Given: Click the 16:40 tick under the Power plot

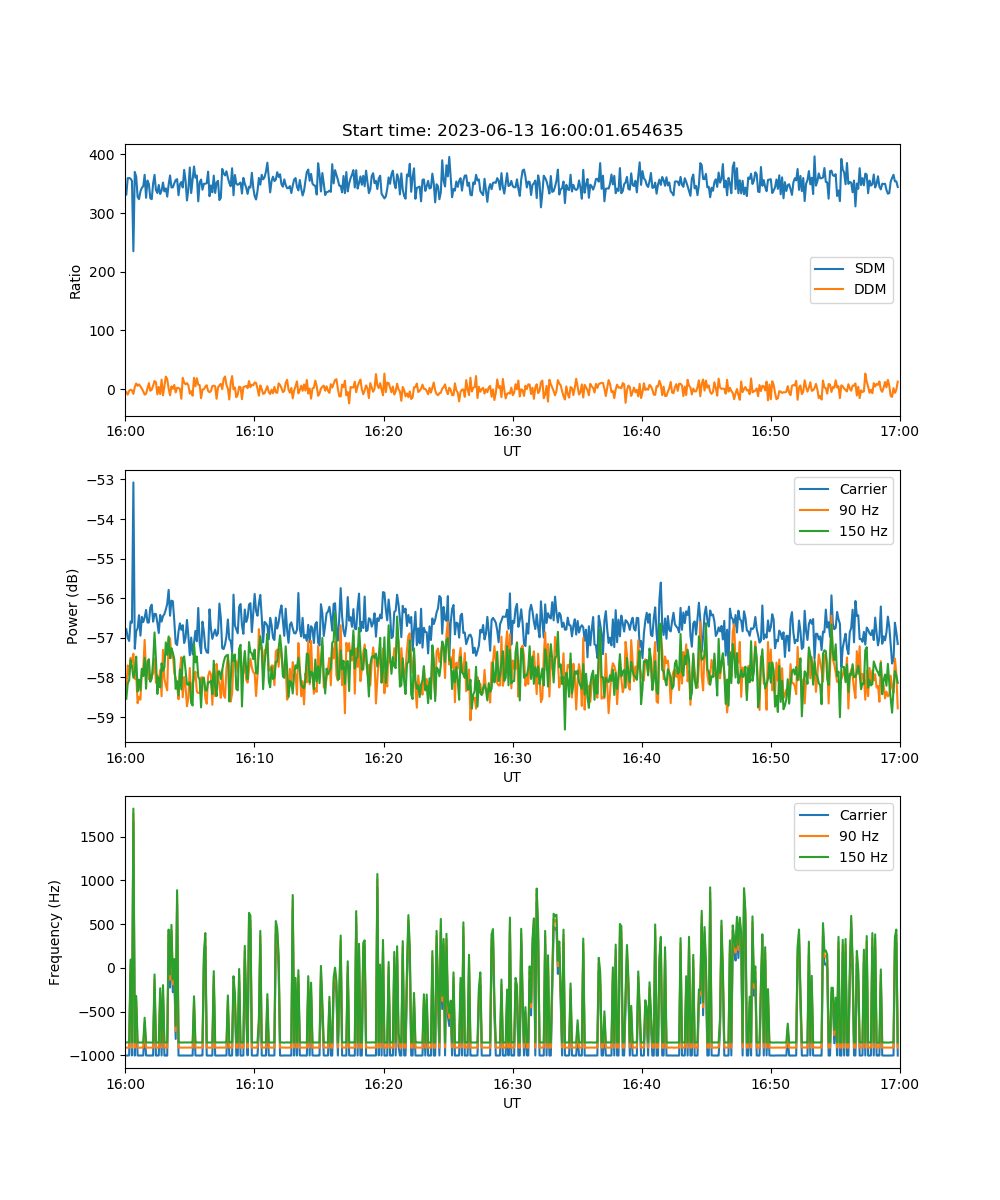Looking at the screenshot, I should click(x=641, y=757).
